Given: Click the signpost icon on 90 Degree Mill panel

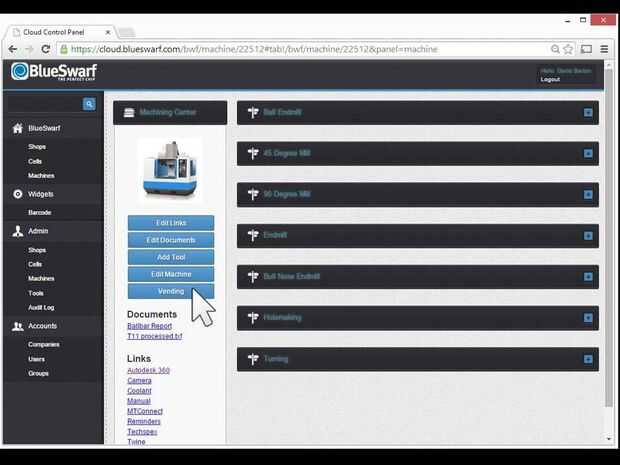Looking at the screenshot, I should coord(253,195).
